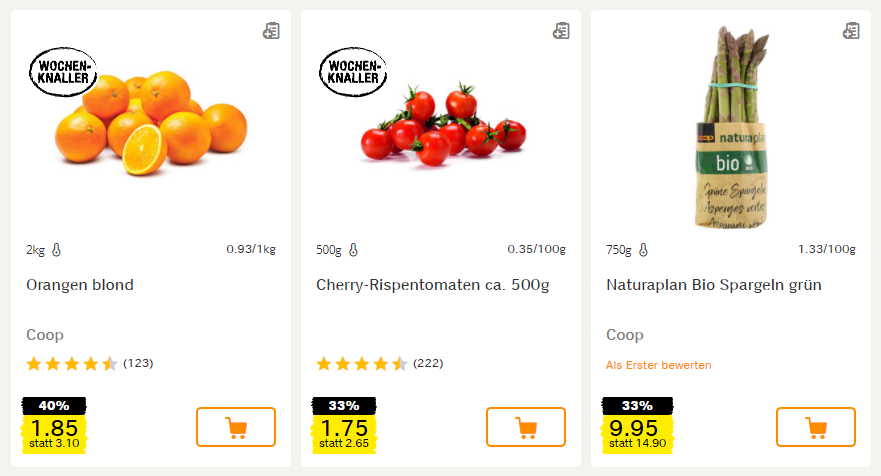The width and height of the screenshot is (881, 476).
Task: View oranges star rating with 123 reviews
Action: pyautogui.click(x=72, y=363)
